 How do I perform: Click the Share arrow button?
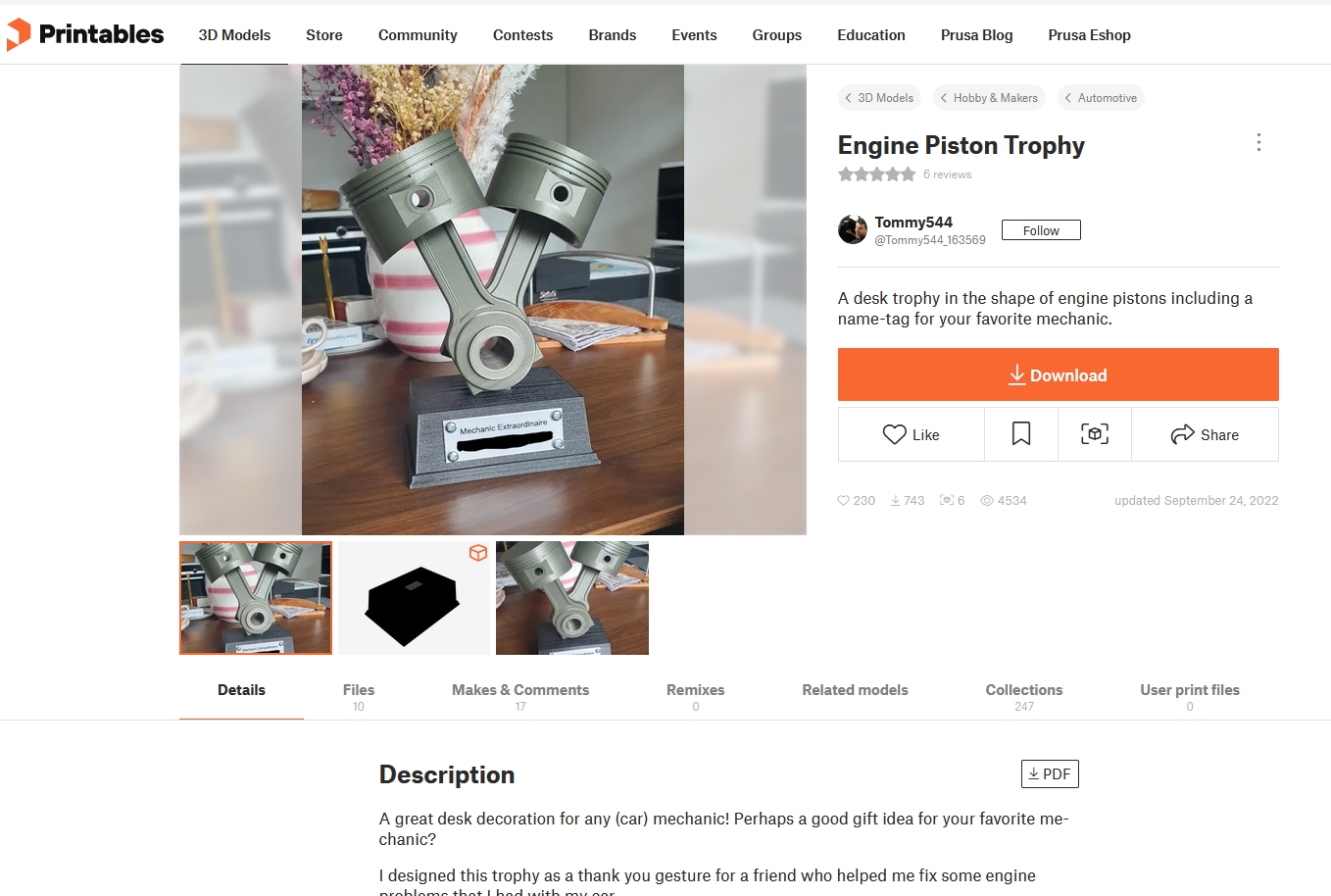1205,434
